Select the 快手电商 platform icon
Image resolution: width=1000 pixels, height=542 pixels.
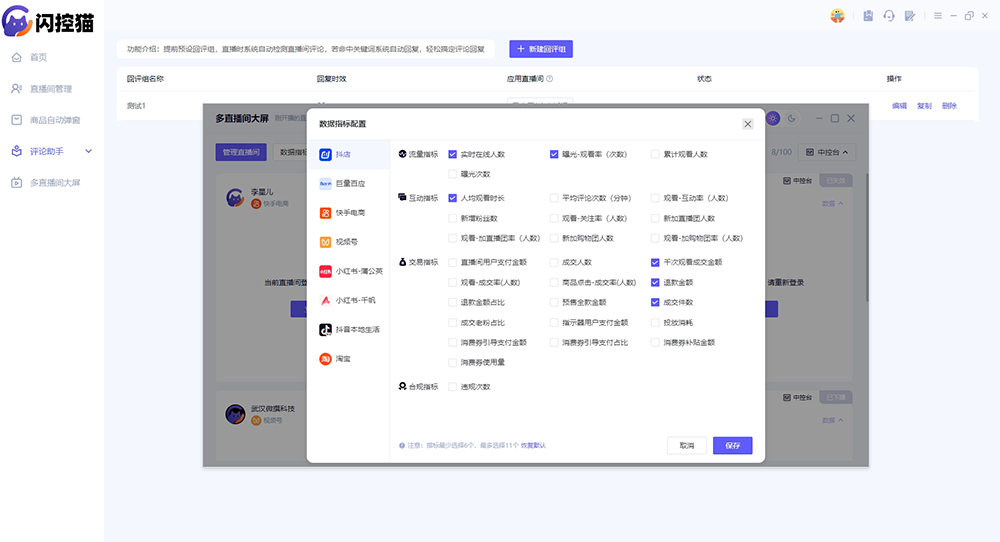pos(325,213)
